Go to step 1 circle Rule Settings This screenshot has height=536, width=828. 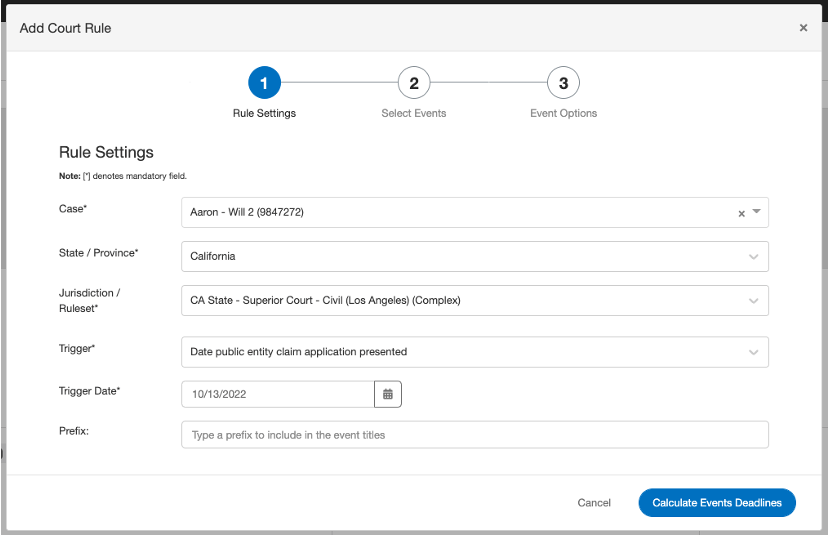(x=264, y=82)
